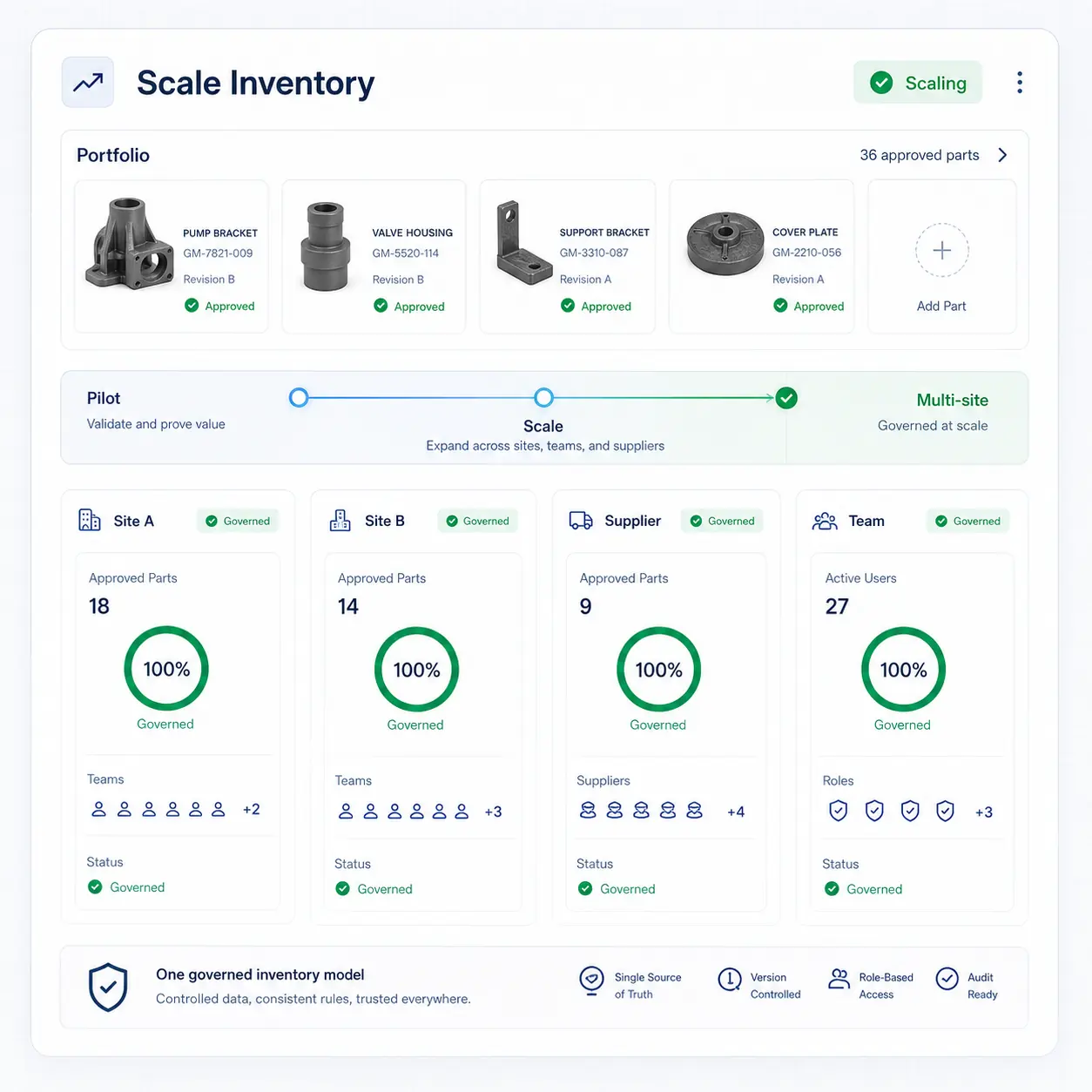Click the Governed badge on Site B
This screenshot has width=1092, height=1092.
tap(477, 521)
